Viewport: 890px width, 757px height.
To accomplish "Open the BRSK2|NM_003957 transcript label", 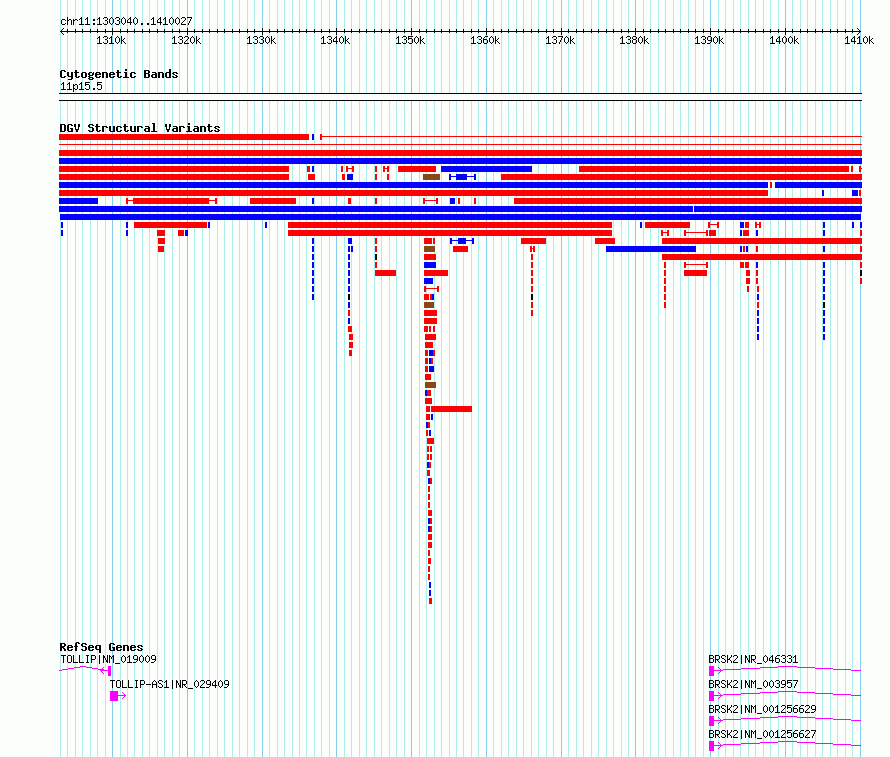I will pyautogui.click(x=753, y=684).
